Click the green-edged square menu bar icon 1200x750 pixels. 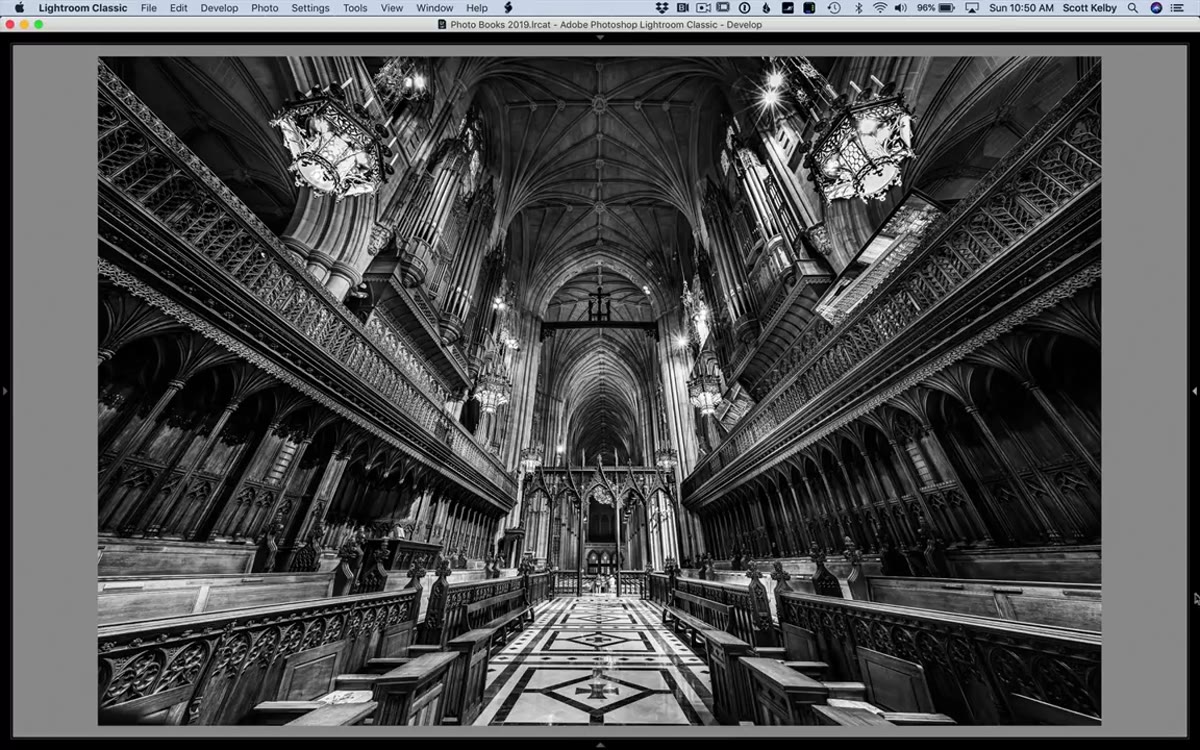coord(809,8)
